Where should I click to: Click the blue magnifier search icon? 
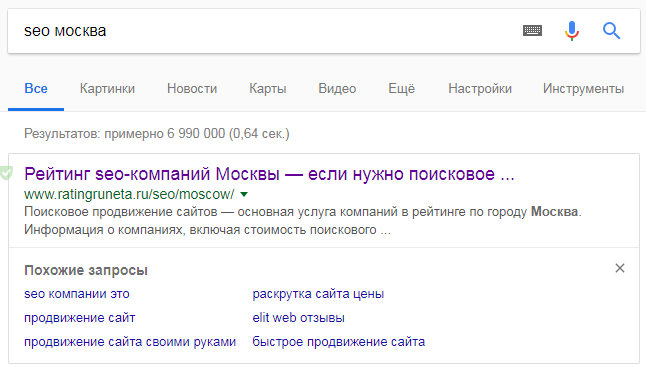click(611, 31)
